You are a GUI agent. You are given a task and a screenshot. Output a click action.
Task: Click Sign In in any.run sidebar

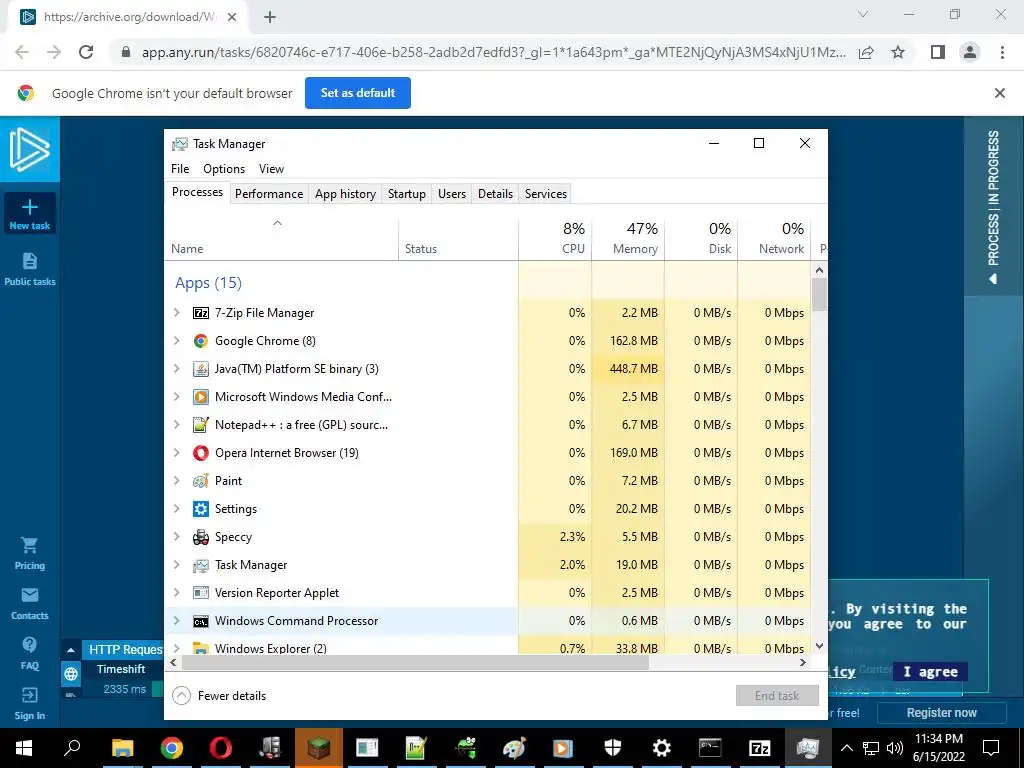[x=29, y=703]
